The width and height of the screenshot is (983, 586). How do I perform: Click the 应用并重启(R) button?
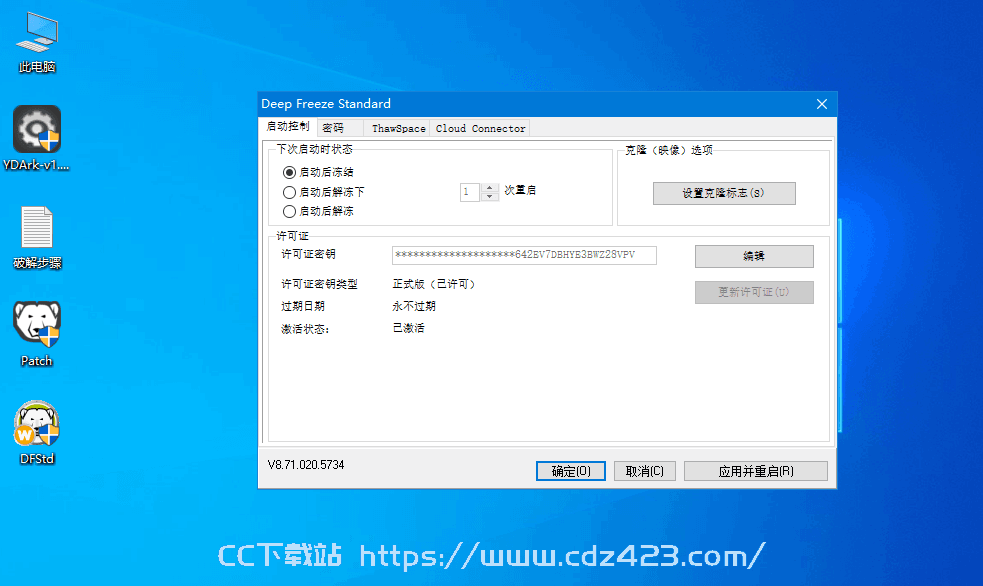click(x=755, y=471)
